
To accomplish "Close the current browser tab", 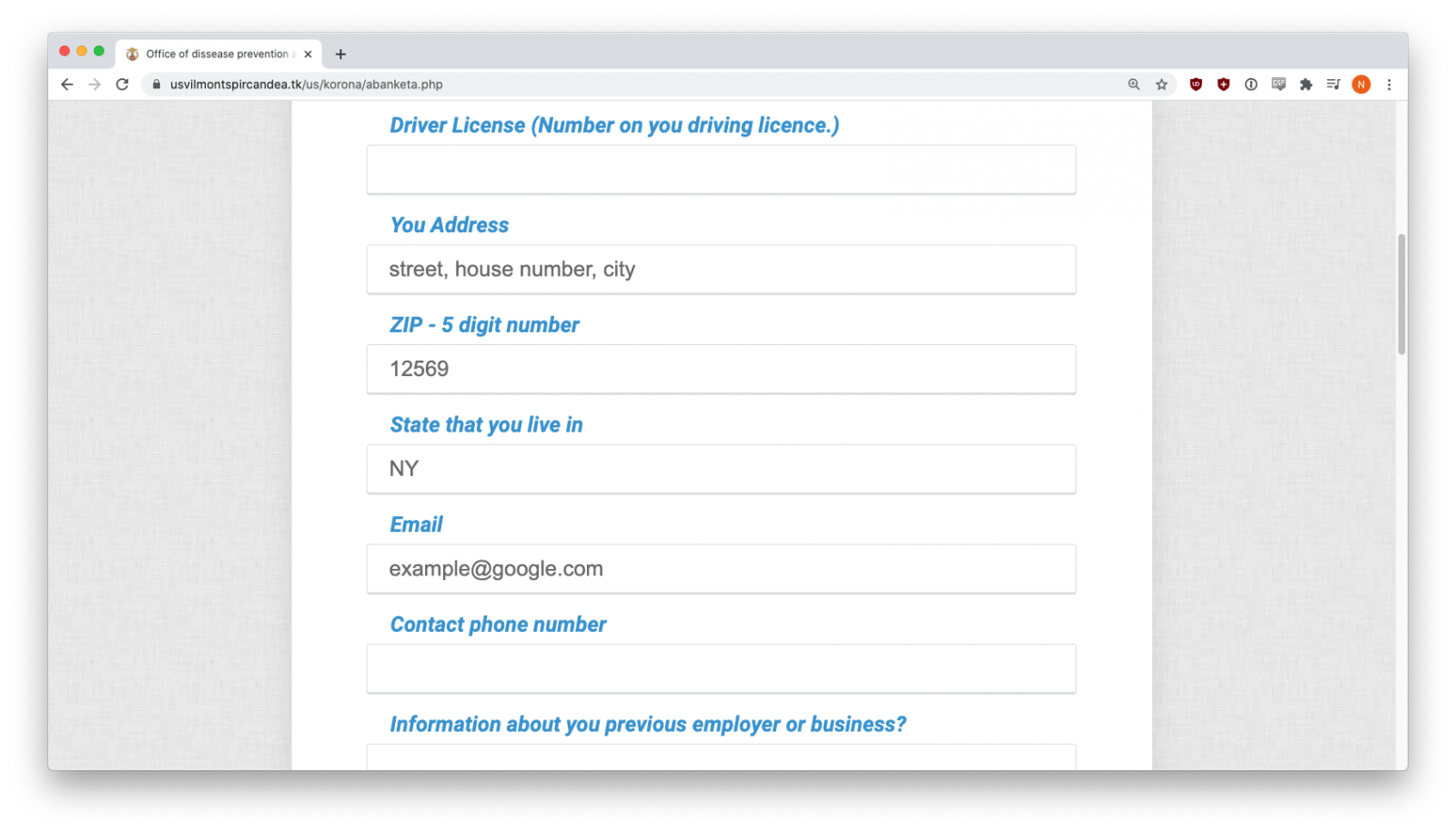I will click(x=308, y=55).
